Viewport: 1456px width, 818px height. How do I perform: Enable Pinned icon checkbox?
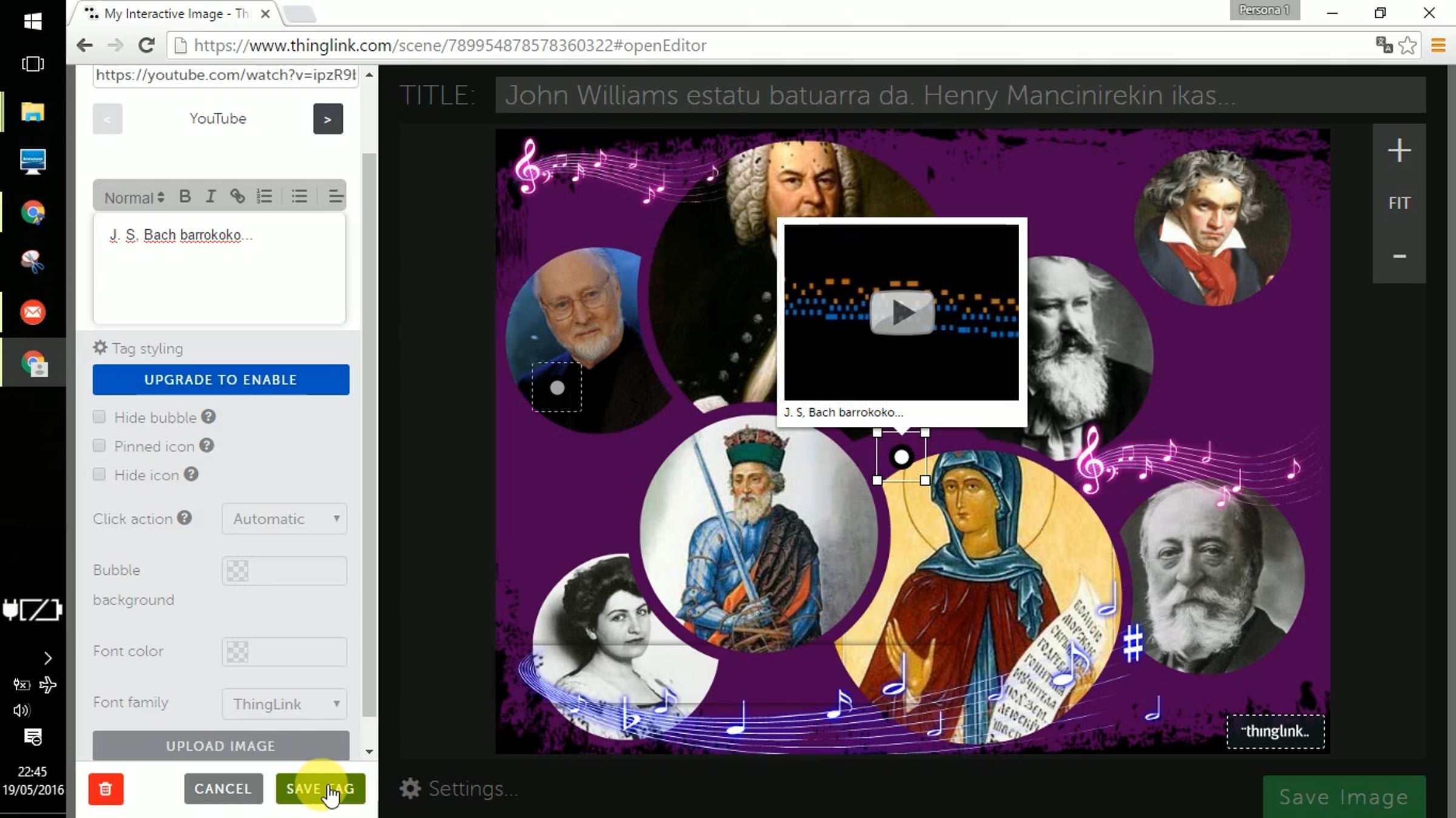99,446
